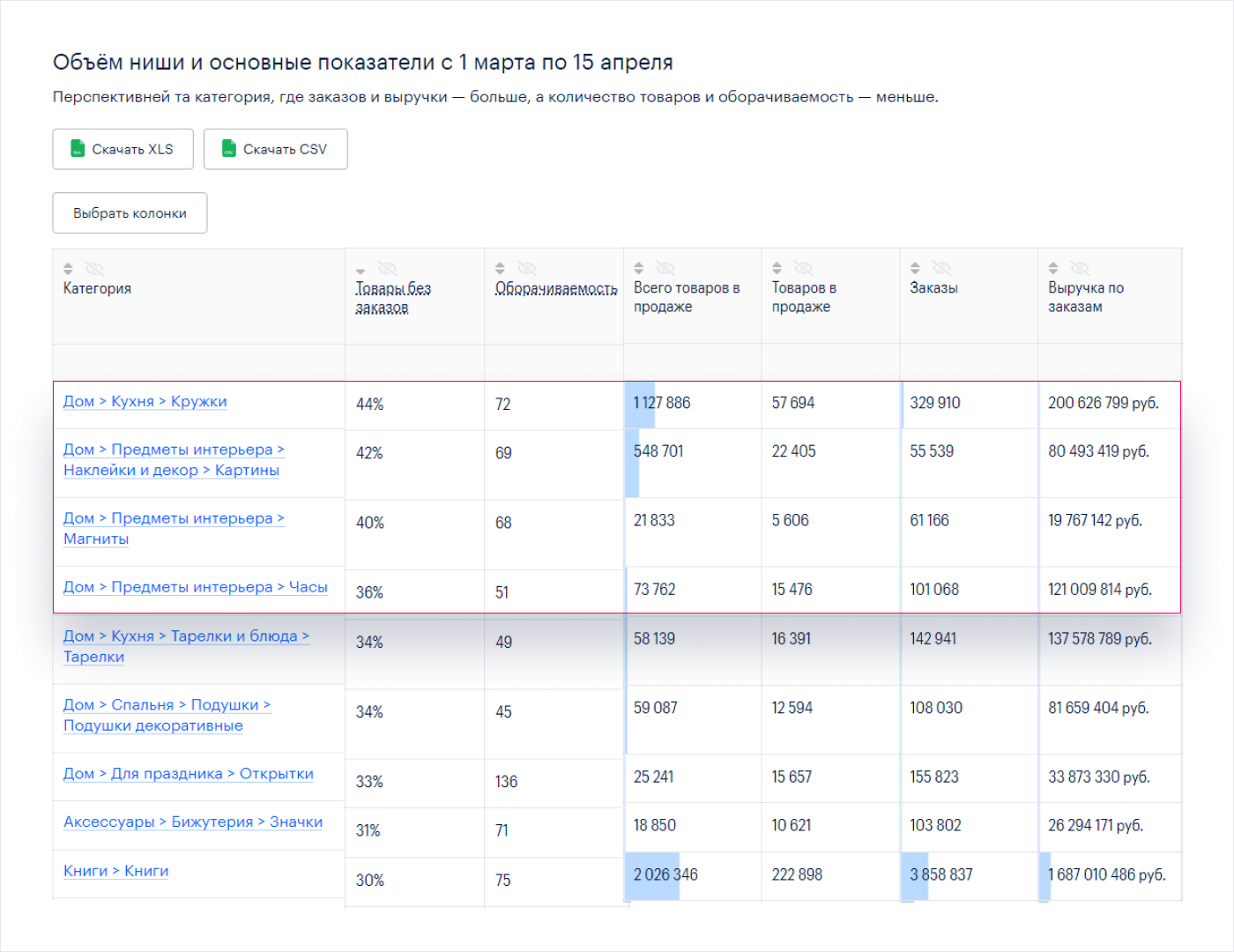Hide the Заказы column via its eye icon
Viewport: 1234px width, 952px height.
point(941,267)
